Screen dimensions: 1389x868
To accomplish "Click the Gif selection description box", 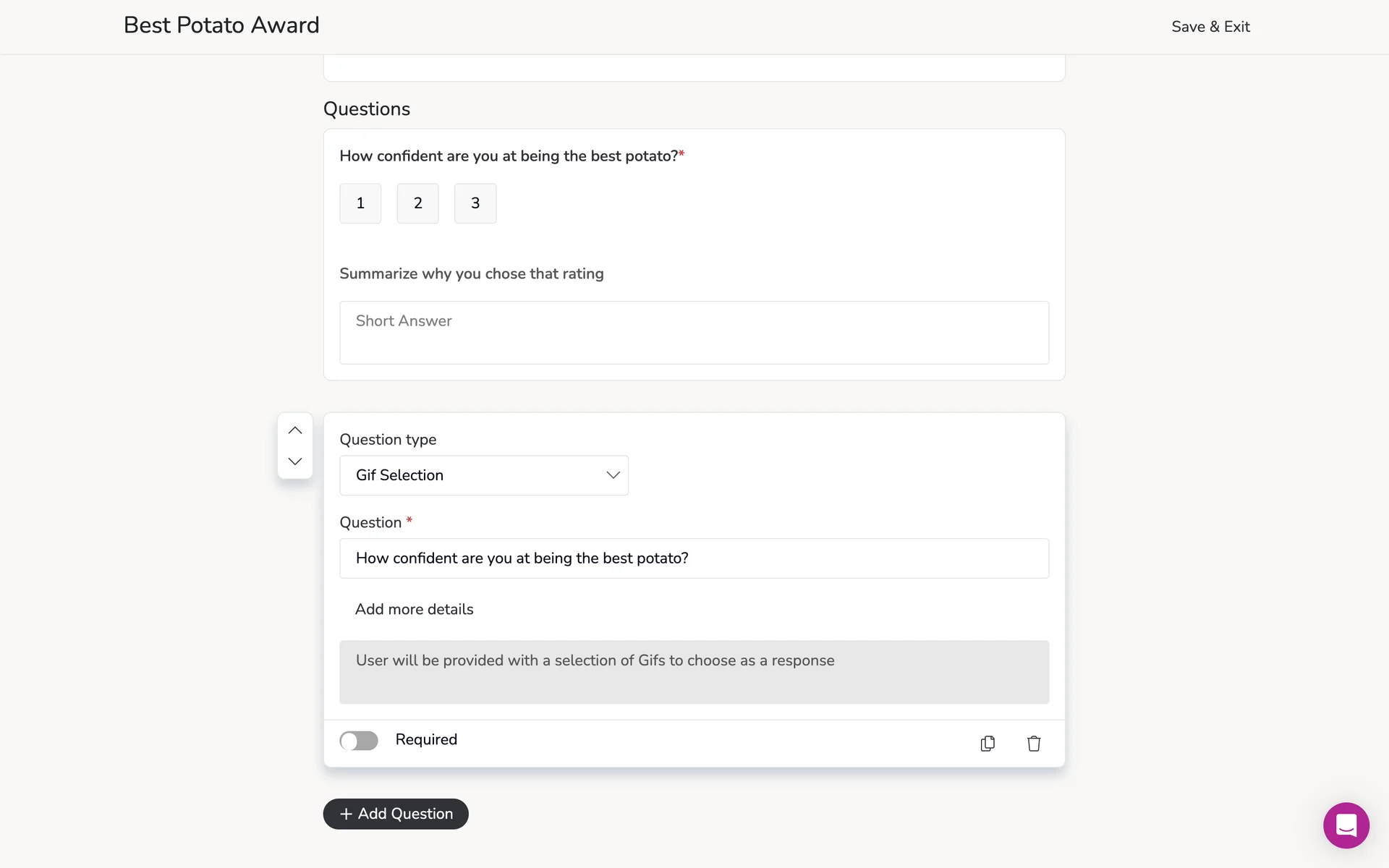I will pos(694,671).
